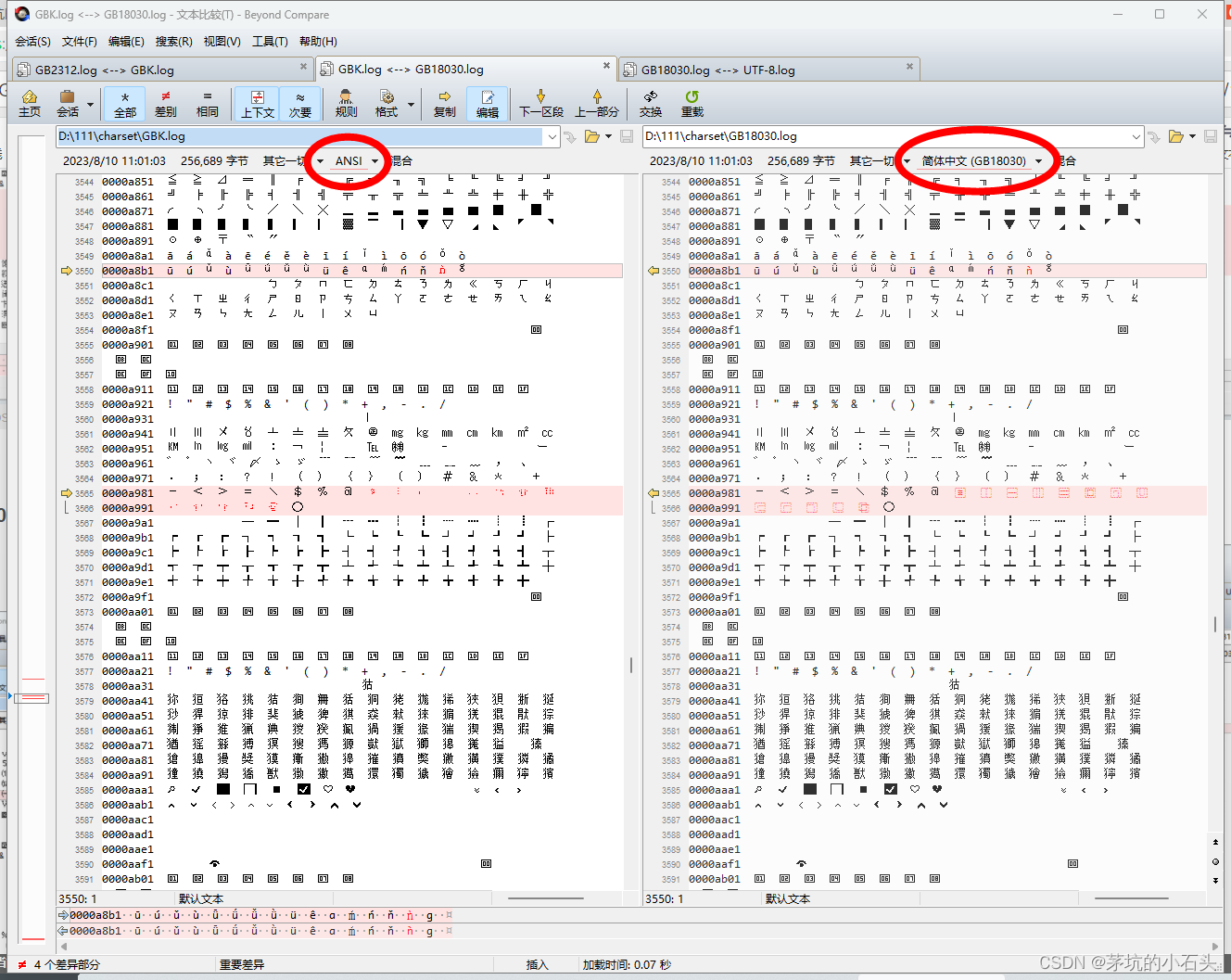This screenshot has height=980, width=1231.
Task: Expand the right file path history dropdown
Action: (1136, 137)
